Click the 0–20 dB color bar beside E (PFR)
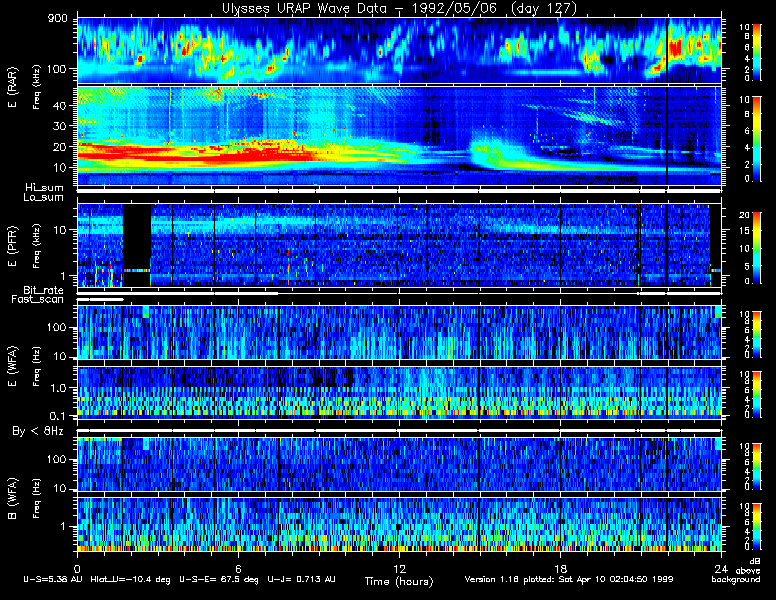The width and height of the screenshot is (776, 600). [757, 248]
